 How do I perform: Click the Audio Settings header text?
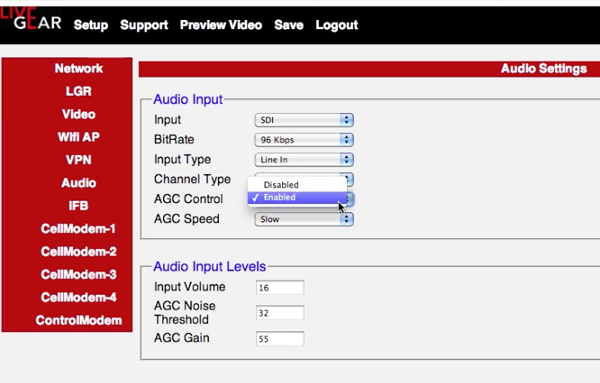pos(544,69)
